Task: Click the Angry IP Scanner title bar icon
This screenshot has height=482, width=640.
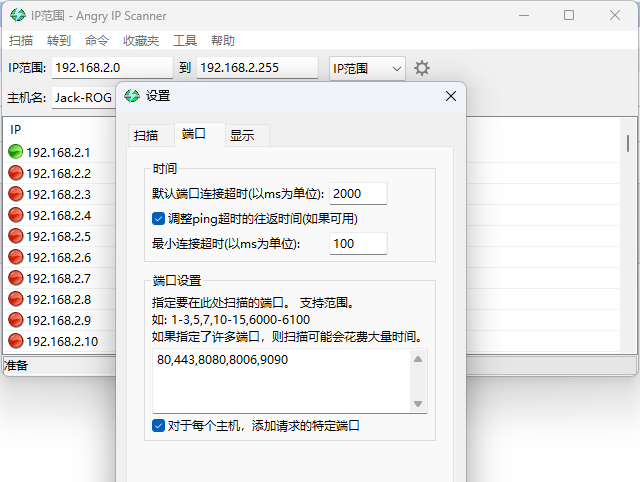Action: 17,15
